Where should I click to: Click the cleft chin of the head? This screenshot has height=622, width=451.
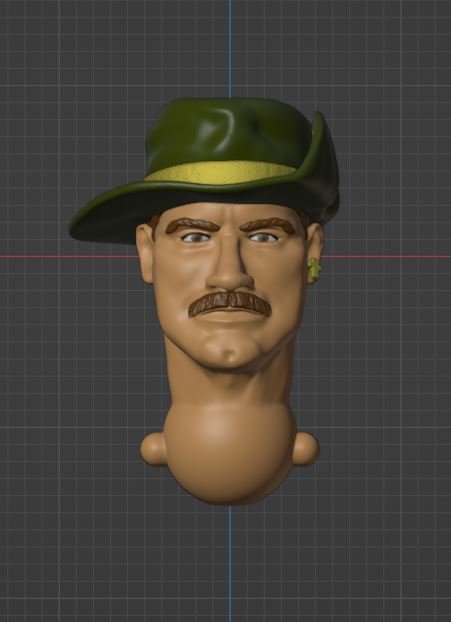point(230,353)
